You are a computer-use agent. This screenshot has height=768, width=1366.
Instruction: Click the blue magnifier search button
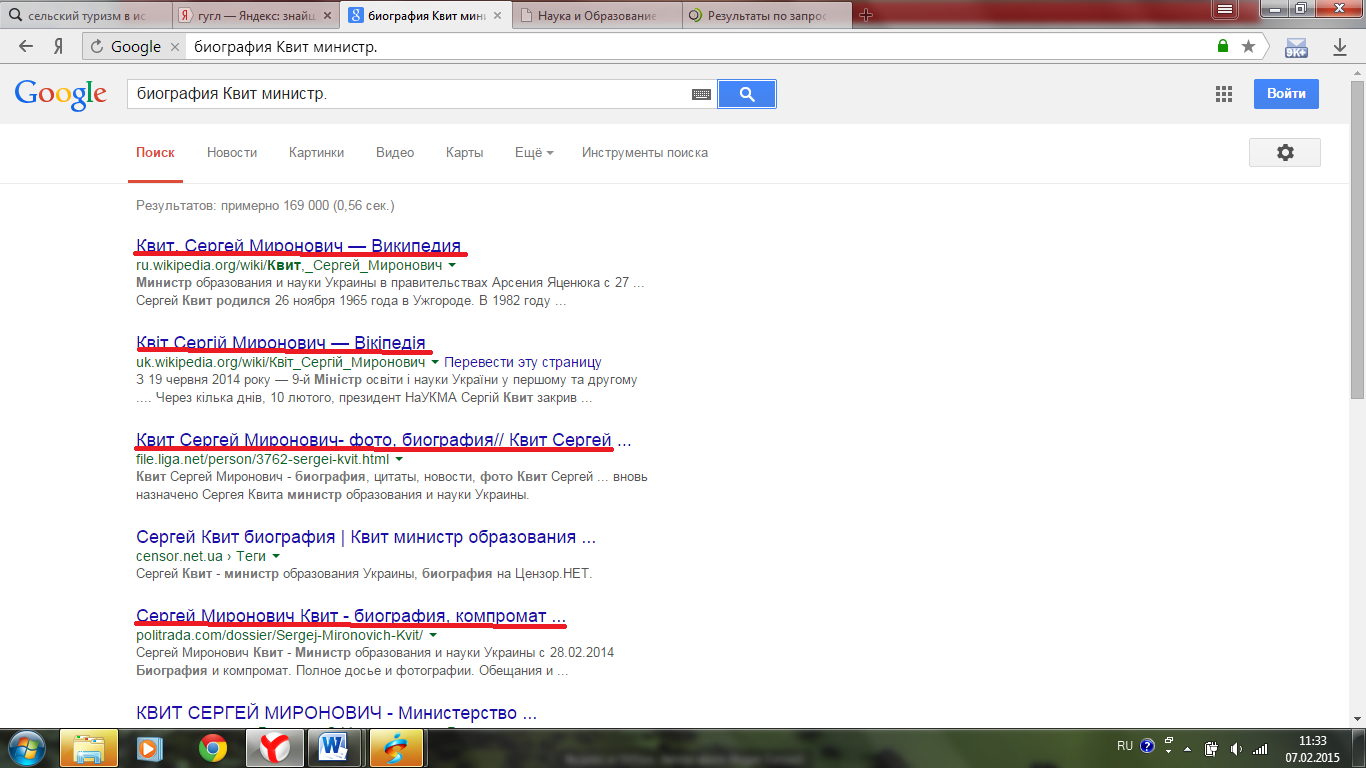pyautogui.click(x=747, y=94)
